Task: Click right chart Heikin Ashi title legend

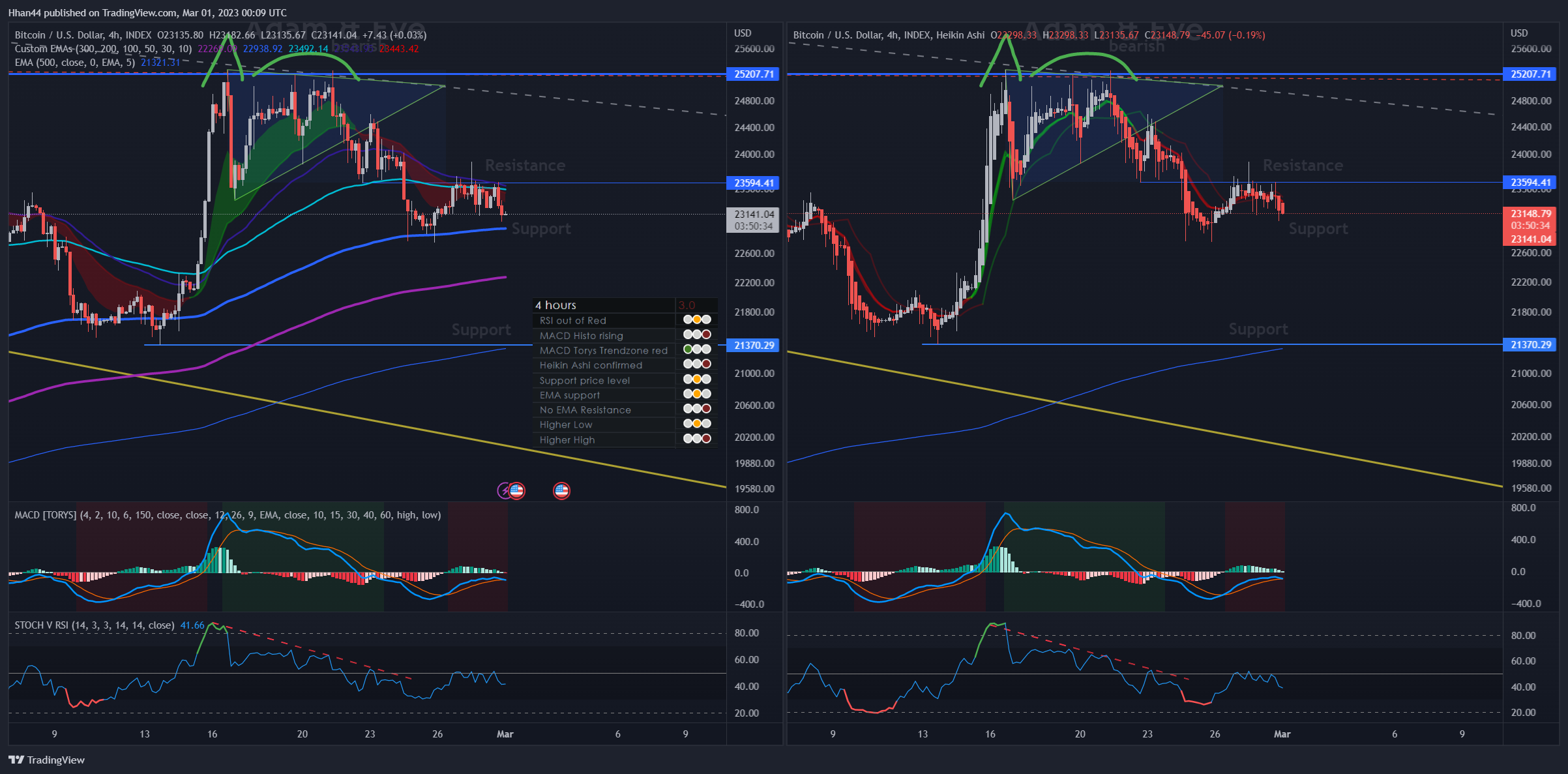Action: tap(889, 35)
